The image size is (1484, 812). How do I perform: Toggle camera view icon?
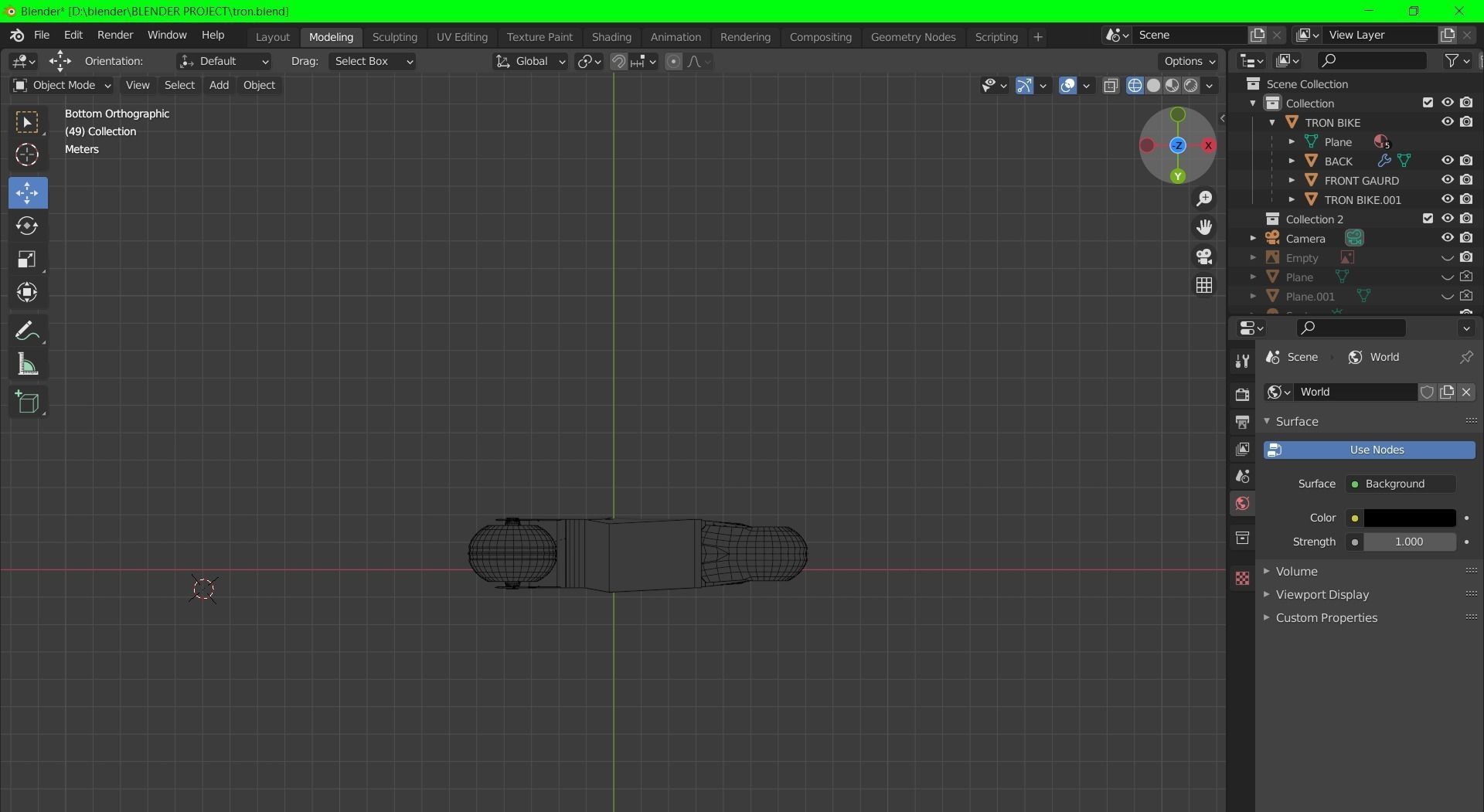[1204, 256]
